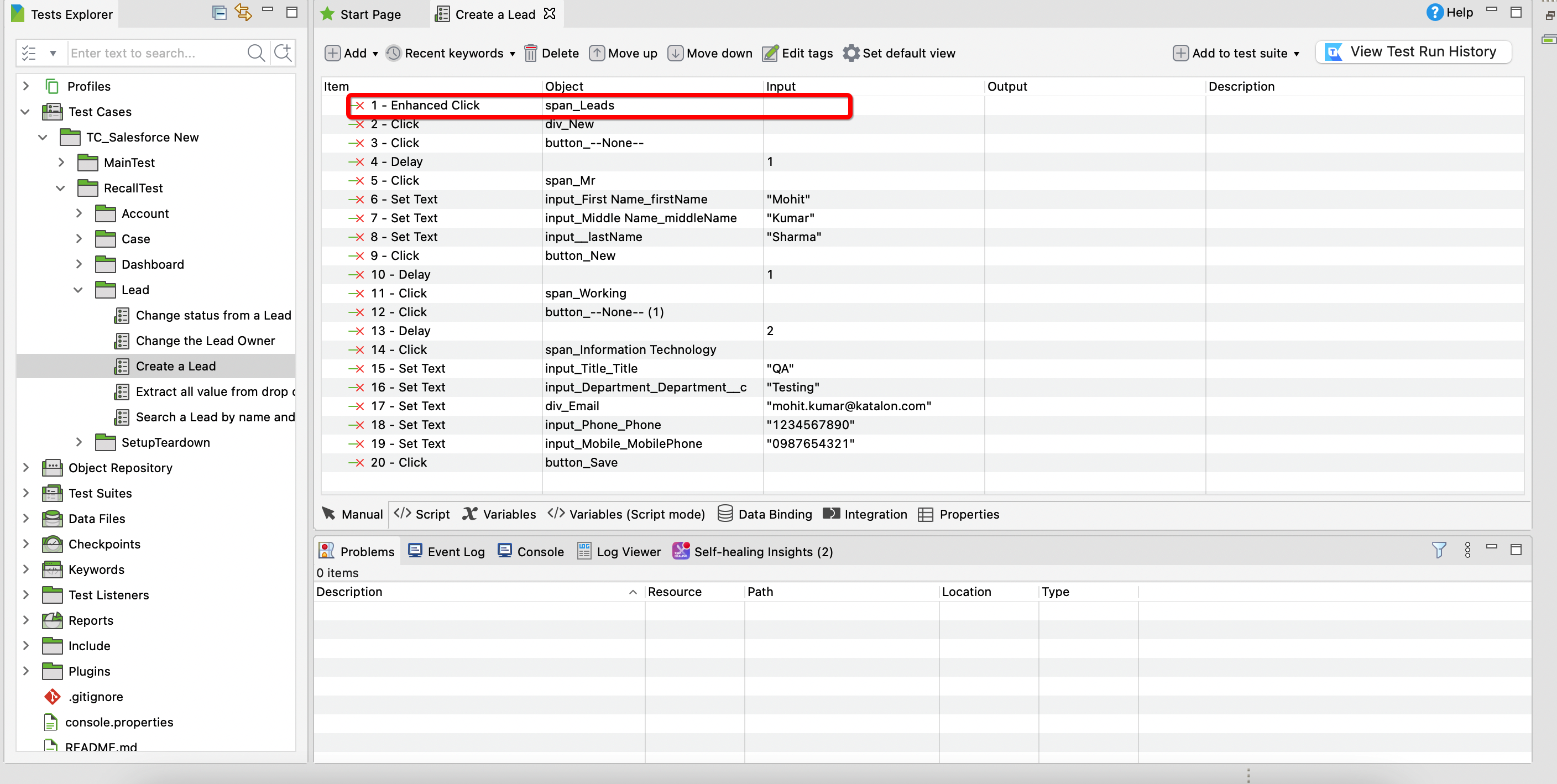This screenshot has height=784, width=1557.
Task: Open Self-healing Insights tab
Action: (x=753, y=551)
